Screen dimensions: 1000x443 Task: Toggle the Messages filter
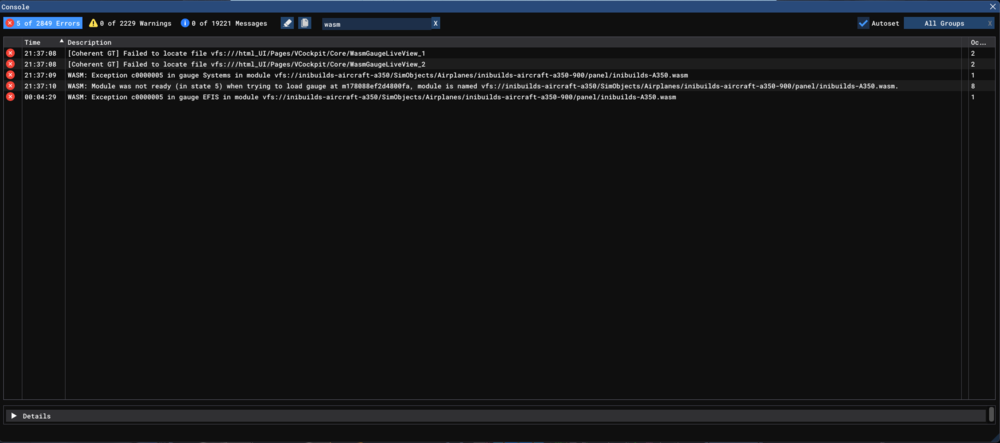[x=224, y=23]
